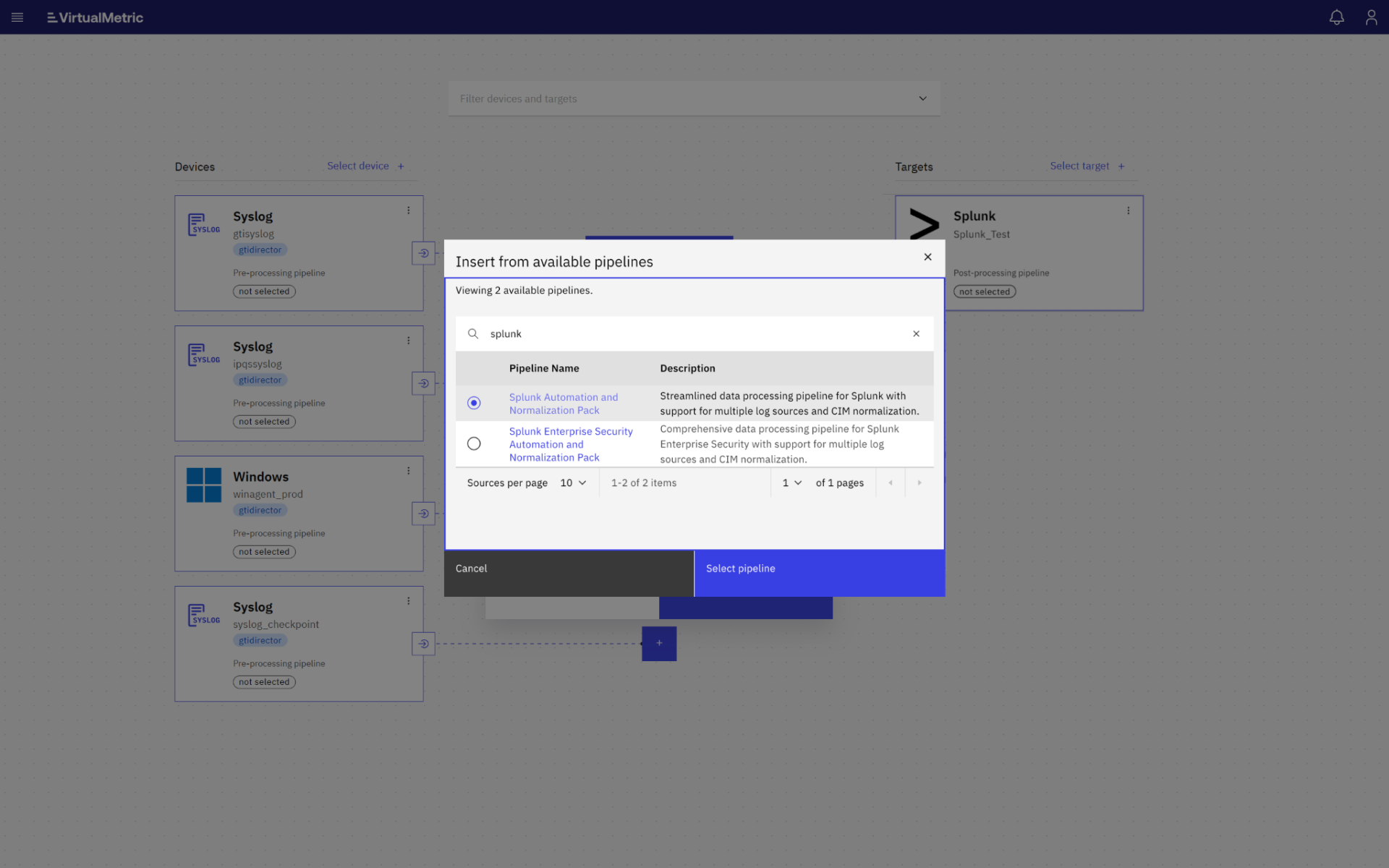Open options menu for ipqssyslog device
Image resolution: width=1389 pixels, height=868 pixels.
[x=408, y=341]
